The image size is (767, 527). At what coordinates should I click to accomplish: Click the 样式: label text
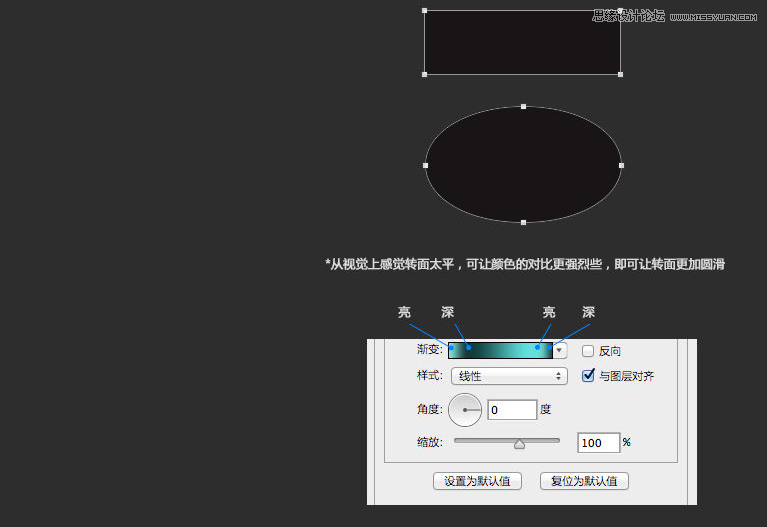pos(430,375)
